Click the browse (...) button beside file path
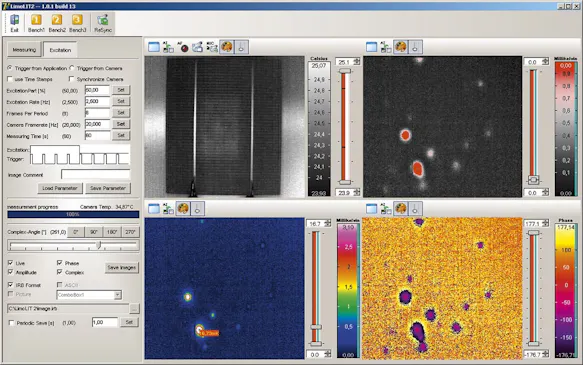The width and height of the screenshot is (583, 365). (x=134, y=308)
